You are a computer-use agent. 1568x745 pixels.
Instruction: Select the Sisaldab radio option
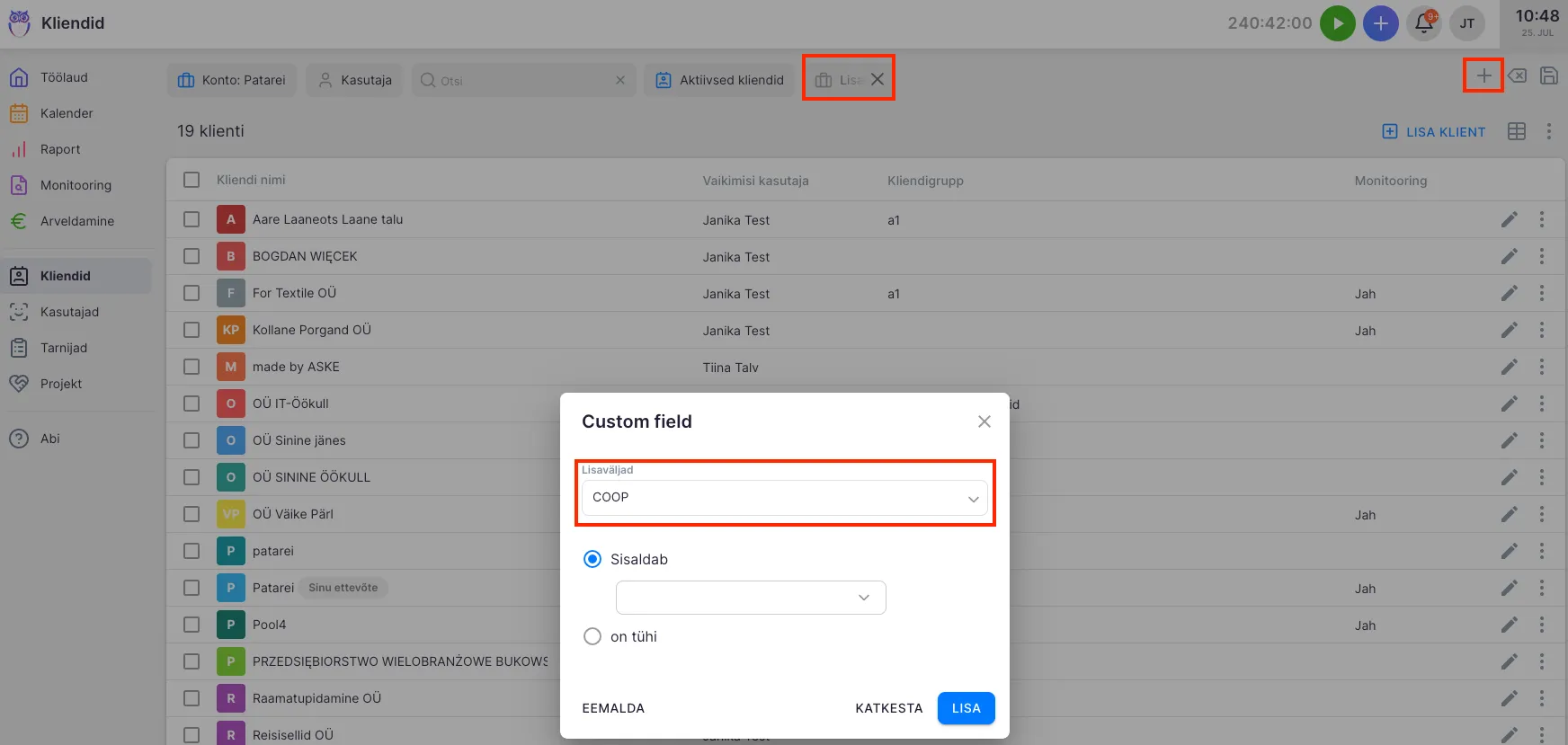(x=592, y=559)
